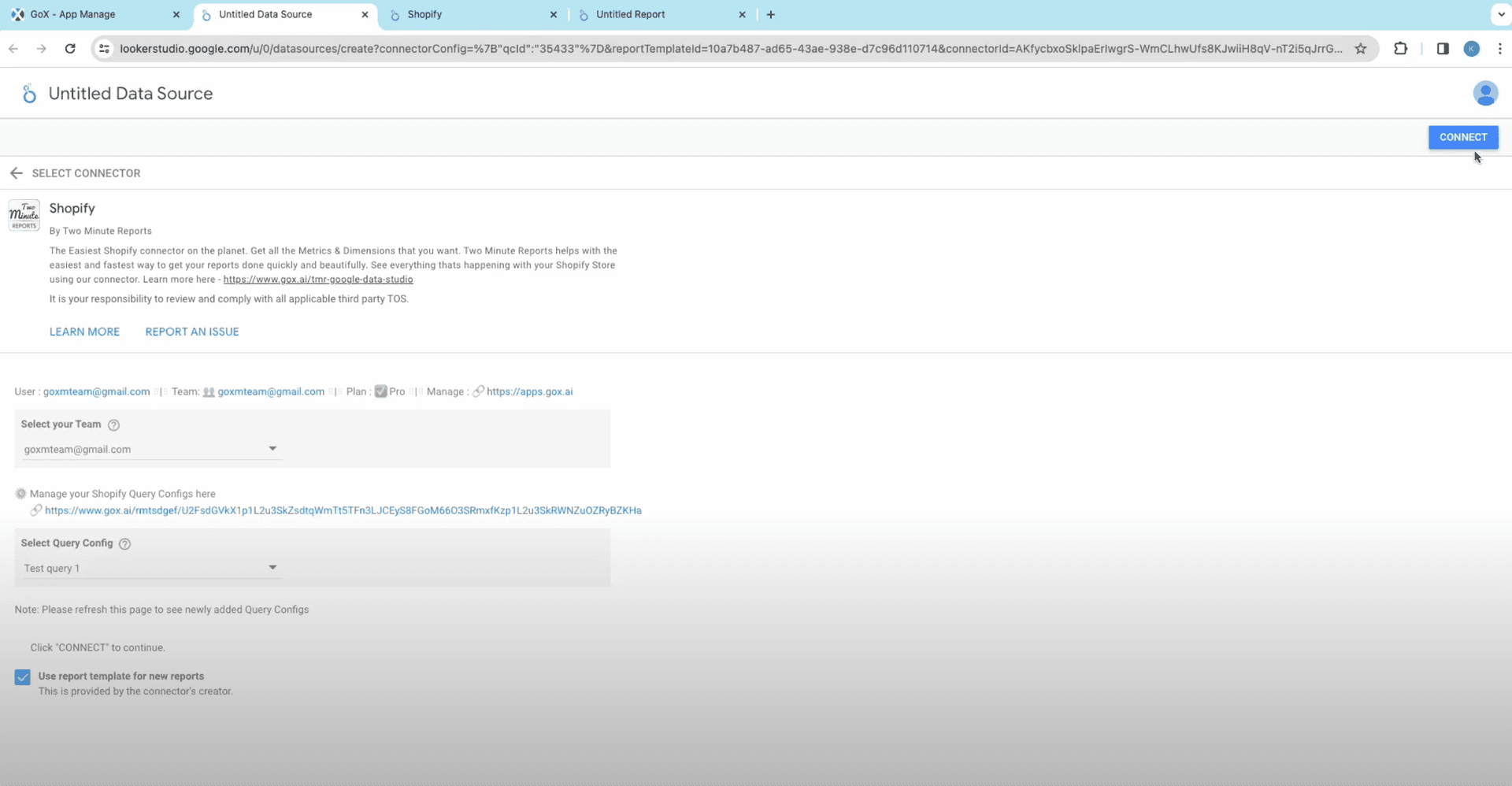Click the blue CONNECT button
The image size is (1512, 786).
[x=1462, y=137]
